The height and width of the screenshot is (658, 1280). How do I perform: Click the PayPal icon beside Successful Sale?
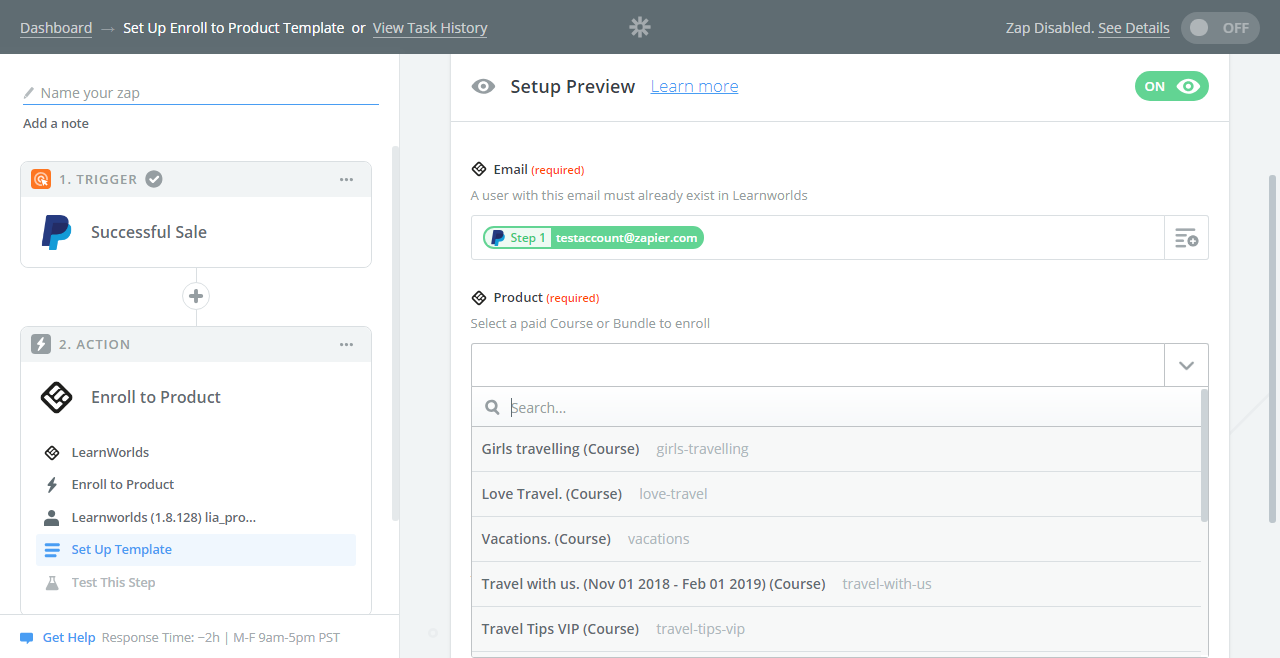tap(56, 232)
